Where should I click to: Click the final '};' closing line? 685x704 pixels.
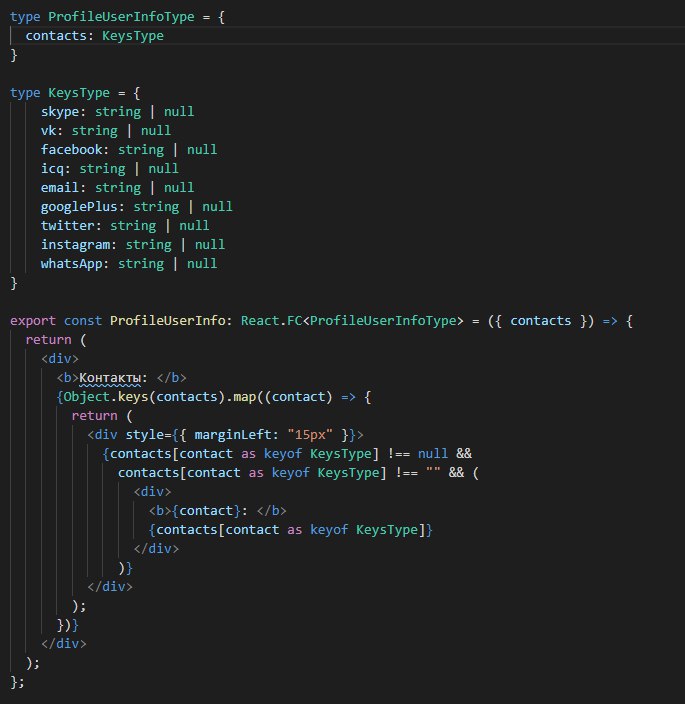[x=18, y=682]
